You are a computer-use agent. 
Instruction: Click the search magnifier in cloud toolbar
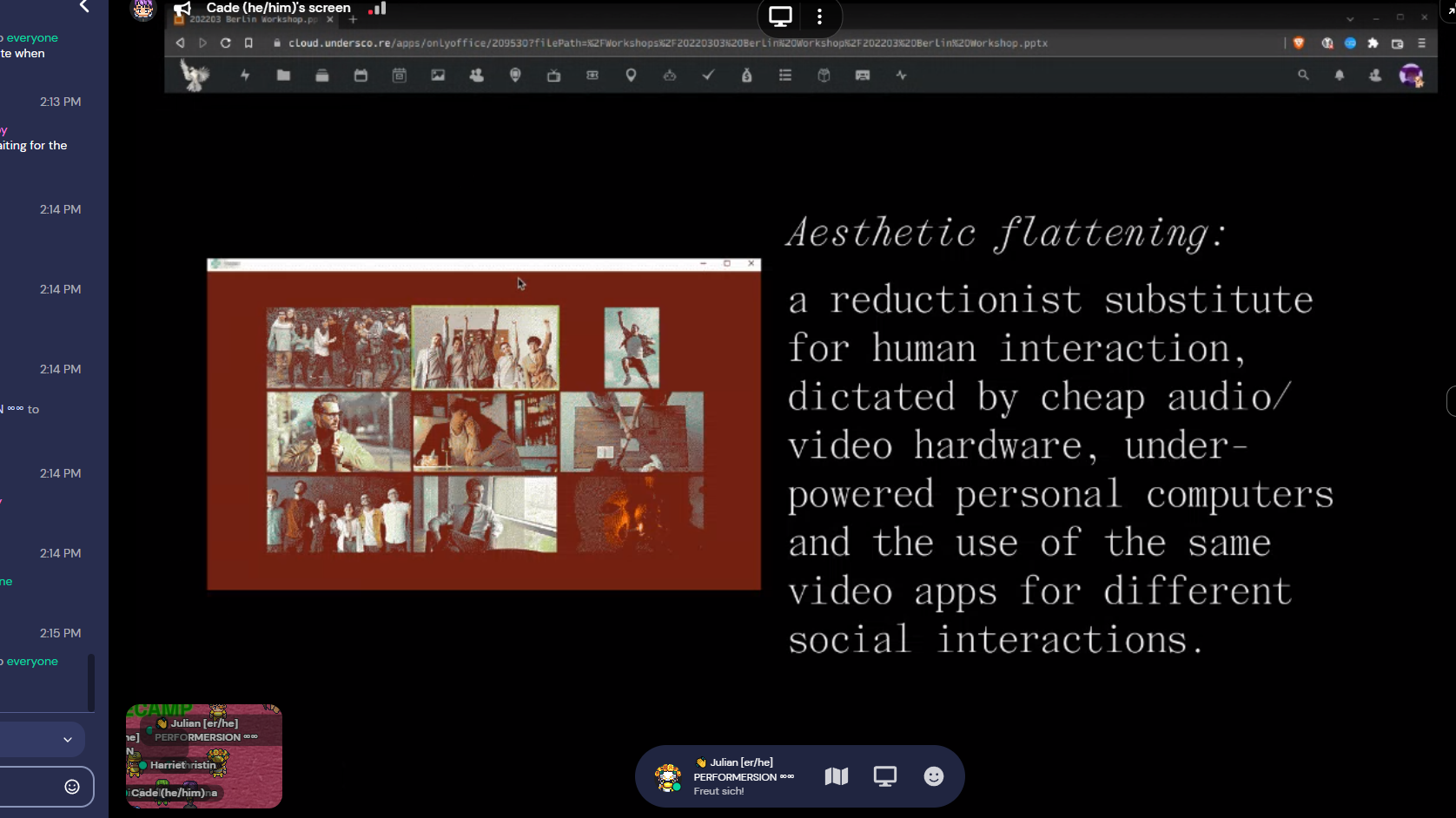1303,76
